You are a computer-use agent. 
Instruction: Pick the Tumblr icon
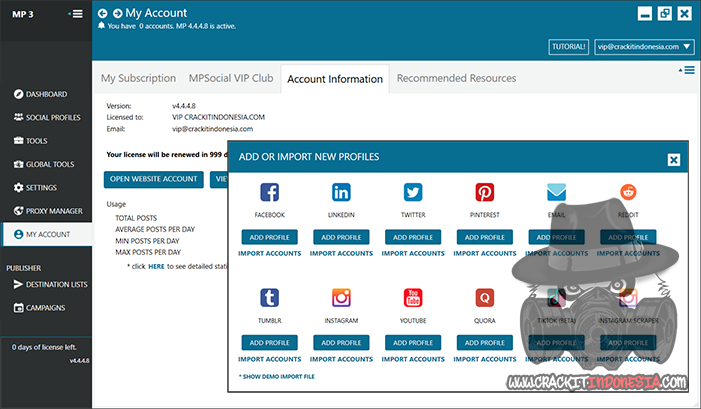tap(270, 298)
